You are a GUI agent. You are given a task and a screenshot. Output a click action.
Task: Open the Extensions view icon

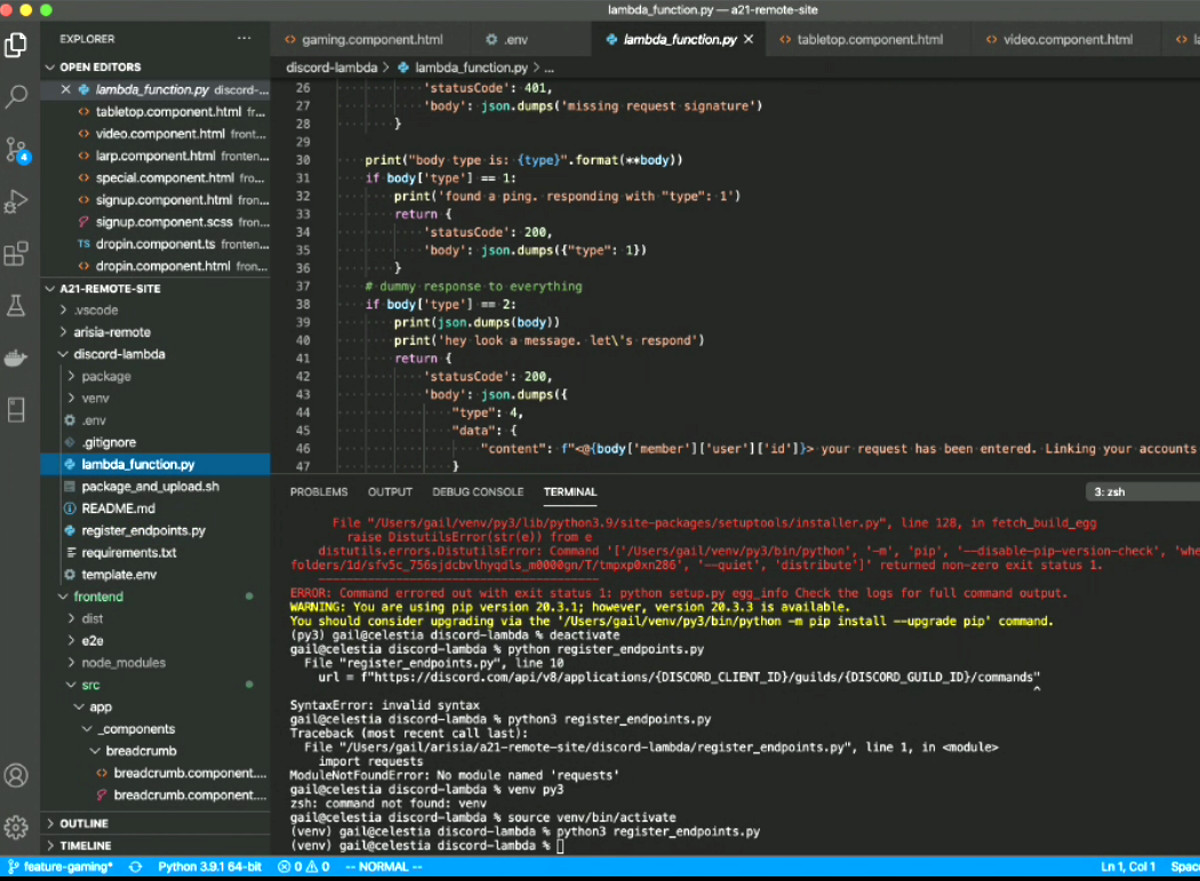pyautogui.click(x=16, y=254)
